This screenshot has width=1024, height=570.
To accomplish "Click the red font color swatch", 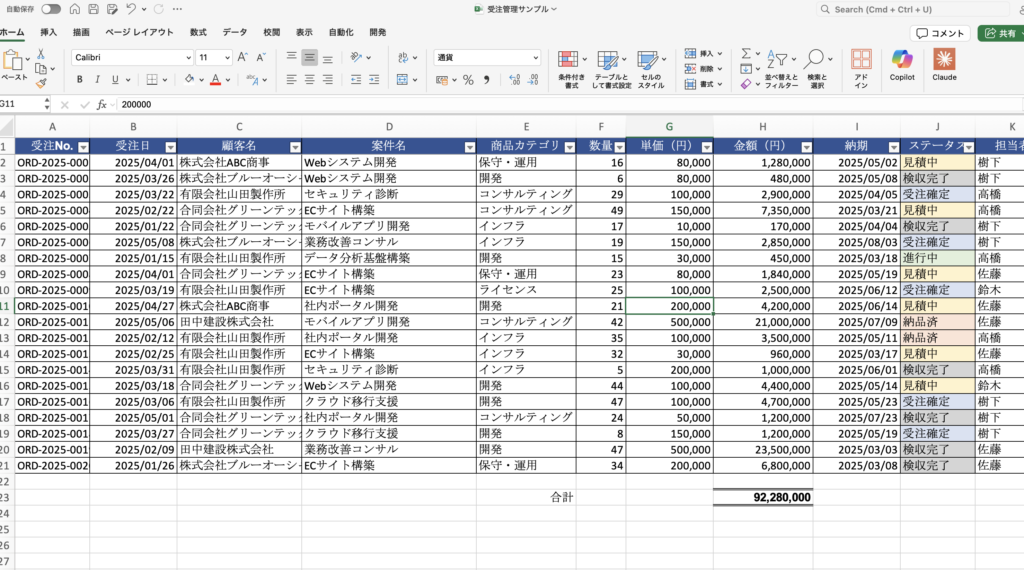I will click(x=215, y=80).
